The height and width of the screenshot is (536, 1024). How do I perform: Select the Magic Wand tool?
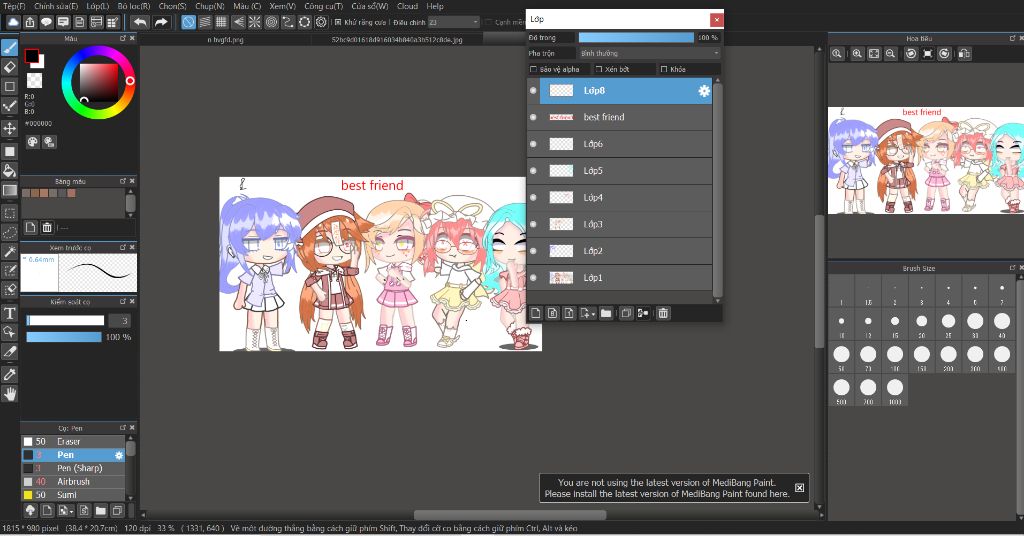coord(10,251)
